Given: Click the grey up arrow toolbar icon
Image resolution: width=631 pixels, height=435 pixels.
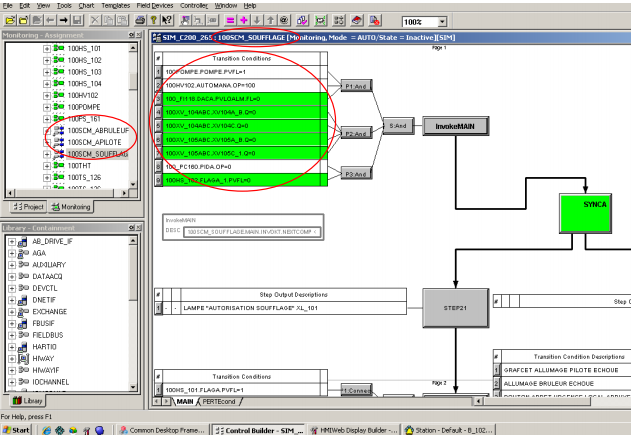Looking at the screenshot, I should [270, 21].
